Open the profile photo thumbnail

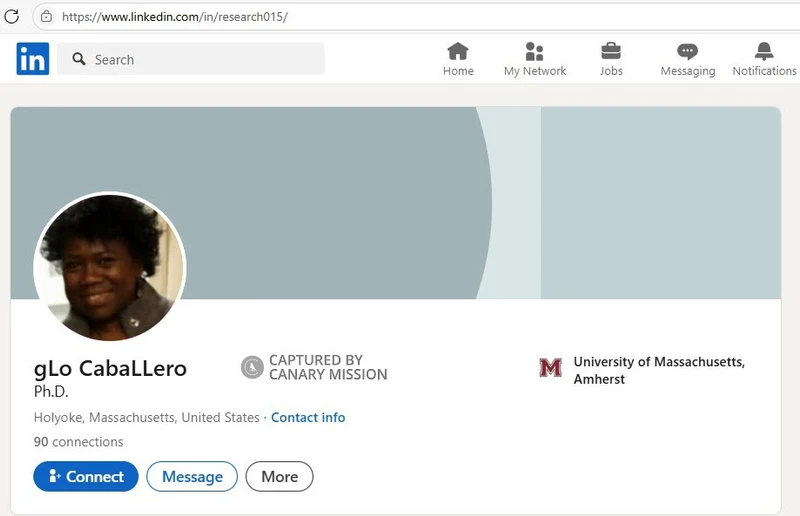tap(110, 267)
